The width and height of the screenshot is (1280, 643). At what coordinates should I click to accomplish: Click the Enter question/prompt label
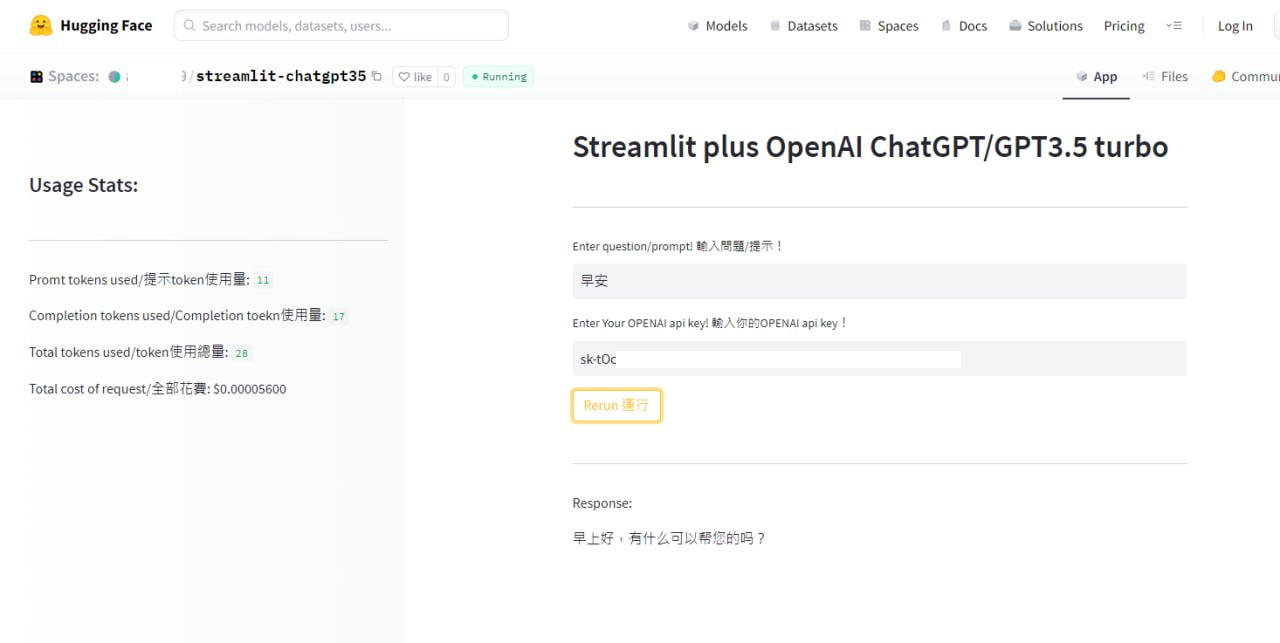coord(678,246)
